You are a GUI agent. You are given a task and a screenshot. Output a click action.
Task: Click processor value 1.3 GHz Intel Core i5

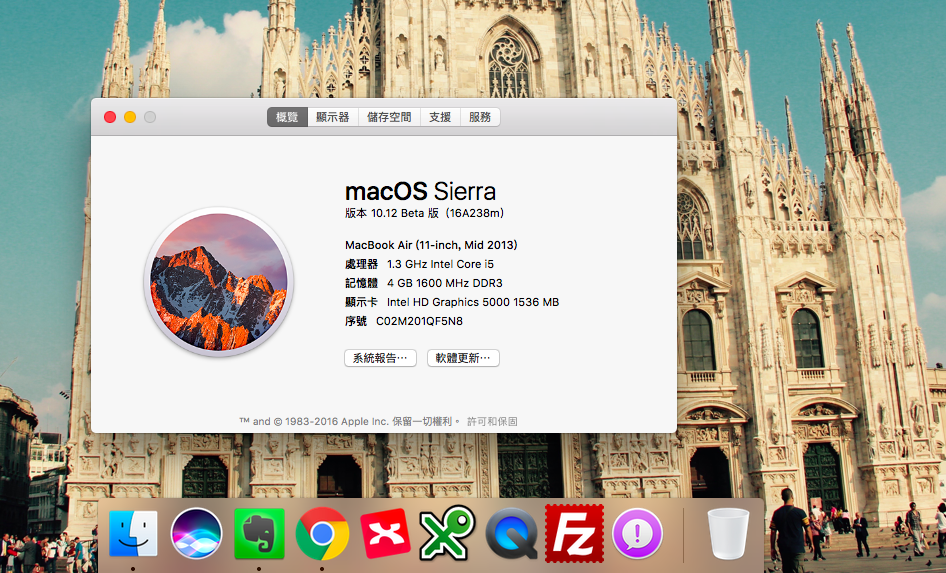440,264
